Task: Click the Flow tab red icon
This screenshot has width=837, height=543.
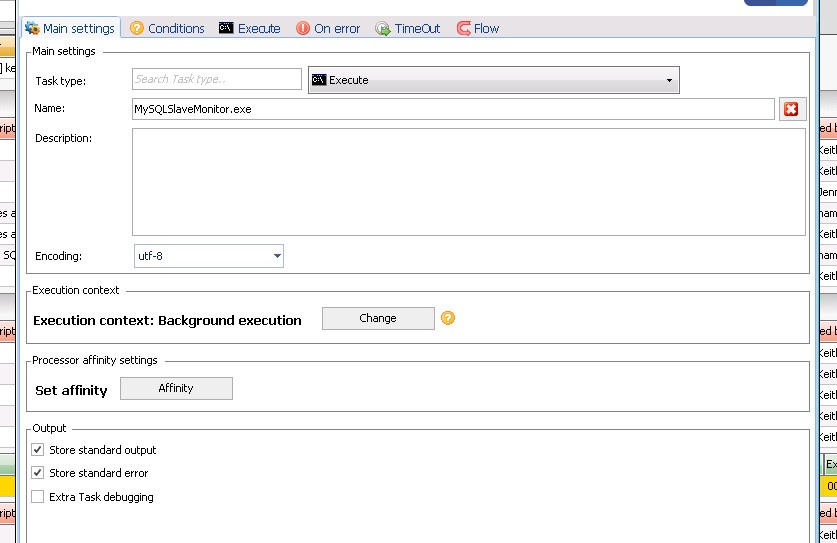Action: (463, 28)
